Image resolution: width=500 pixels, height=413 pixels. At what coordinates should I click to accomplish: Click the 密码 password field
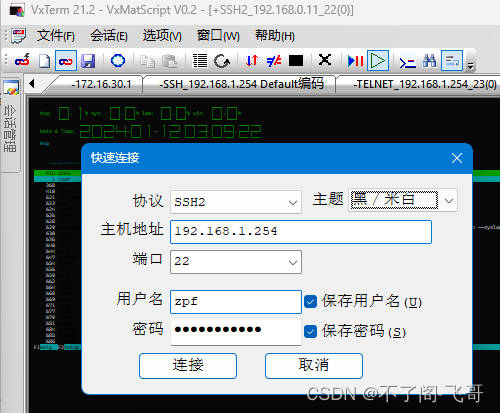236,332
